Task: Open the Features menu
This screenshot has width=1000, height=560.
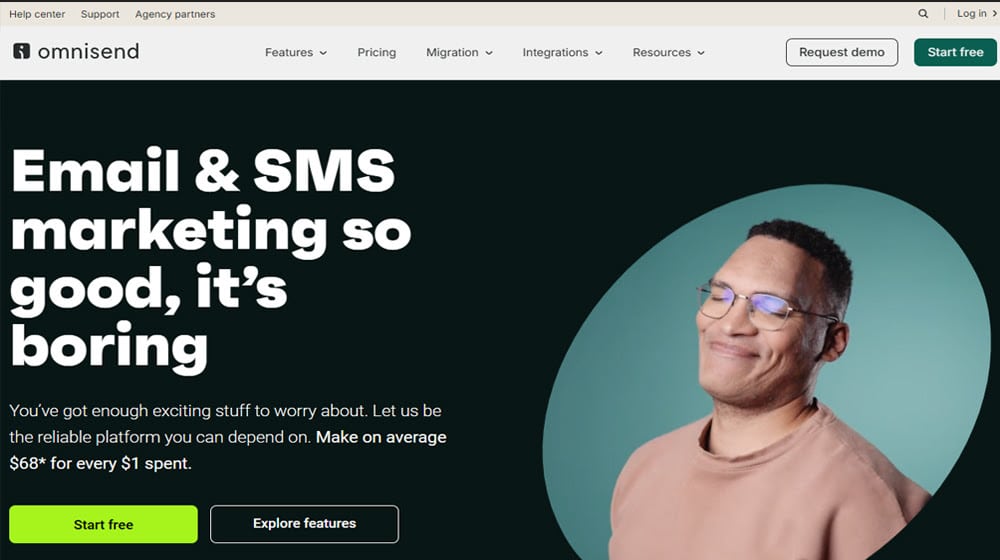Action: [289, 52]
